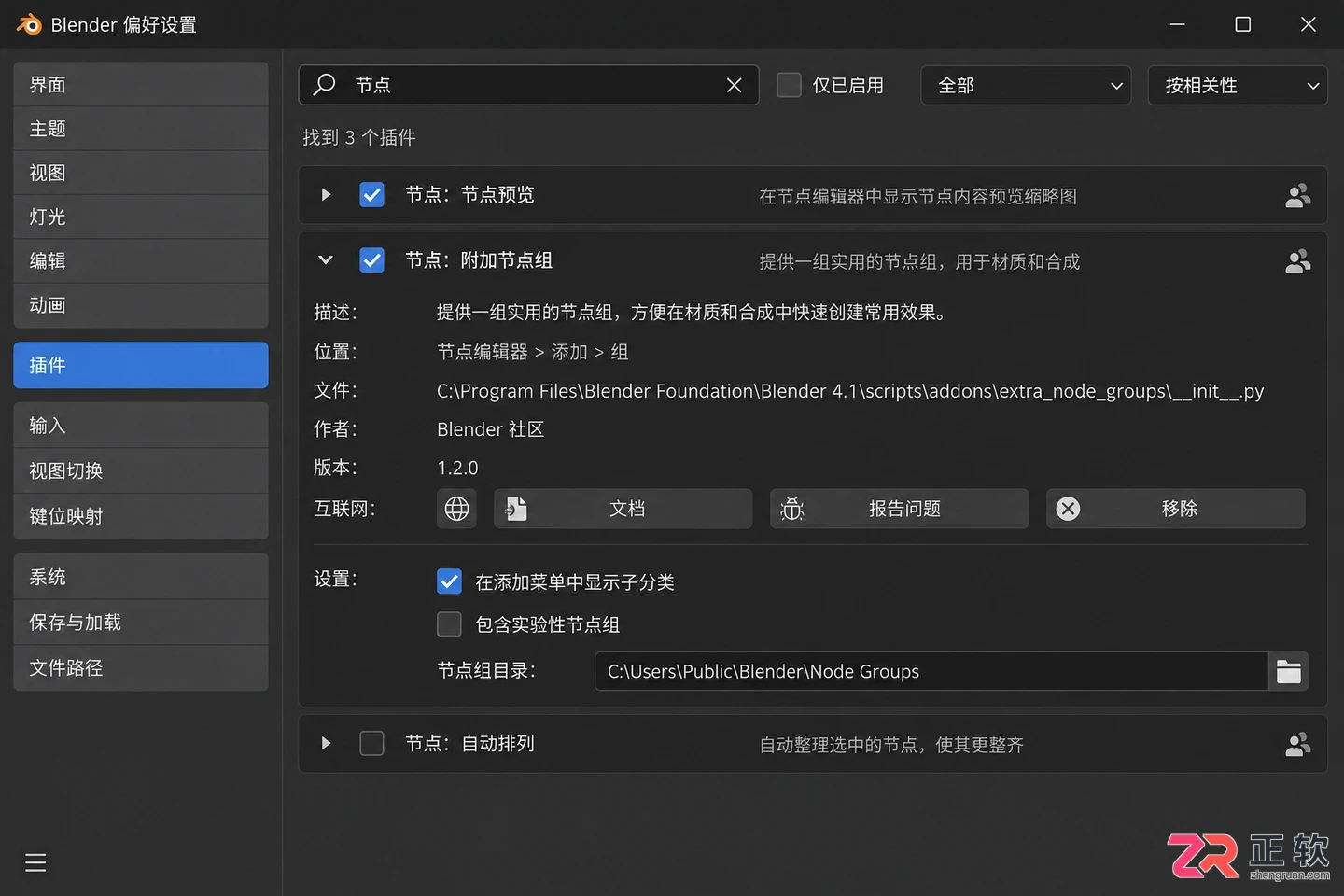Open the 全部 category dropdown

point(1026,85)
